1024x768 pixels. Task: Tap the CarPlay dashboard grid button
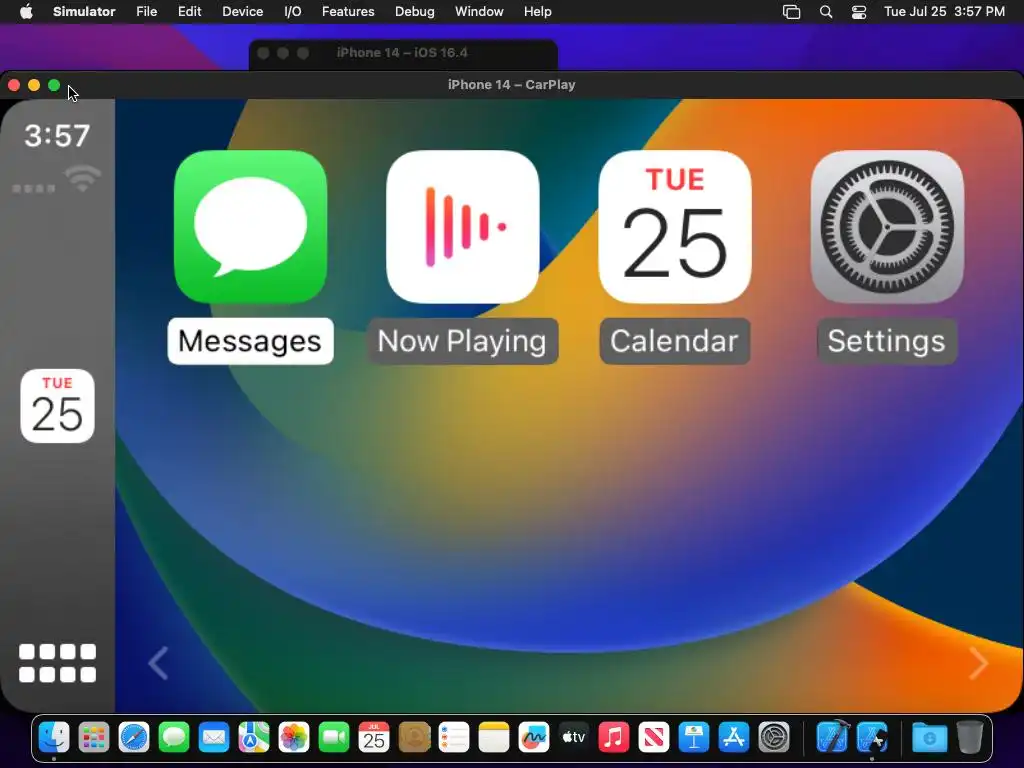(57, 663)
